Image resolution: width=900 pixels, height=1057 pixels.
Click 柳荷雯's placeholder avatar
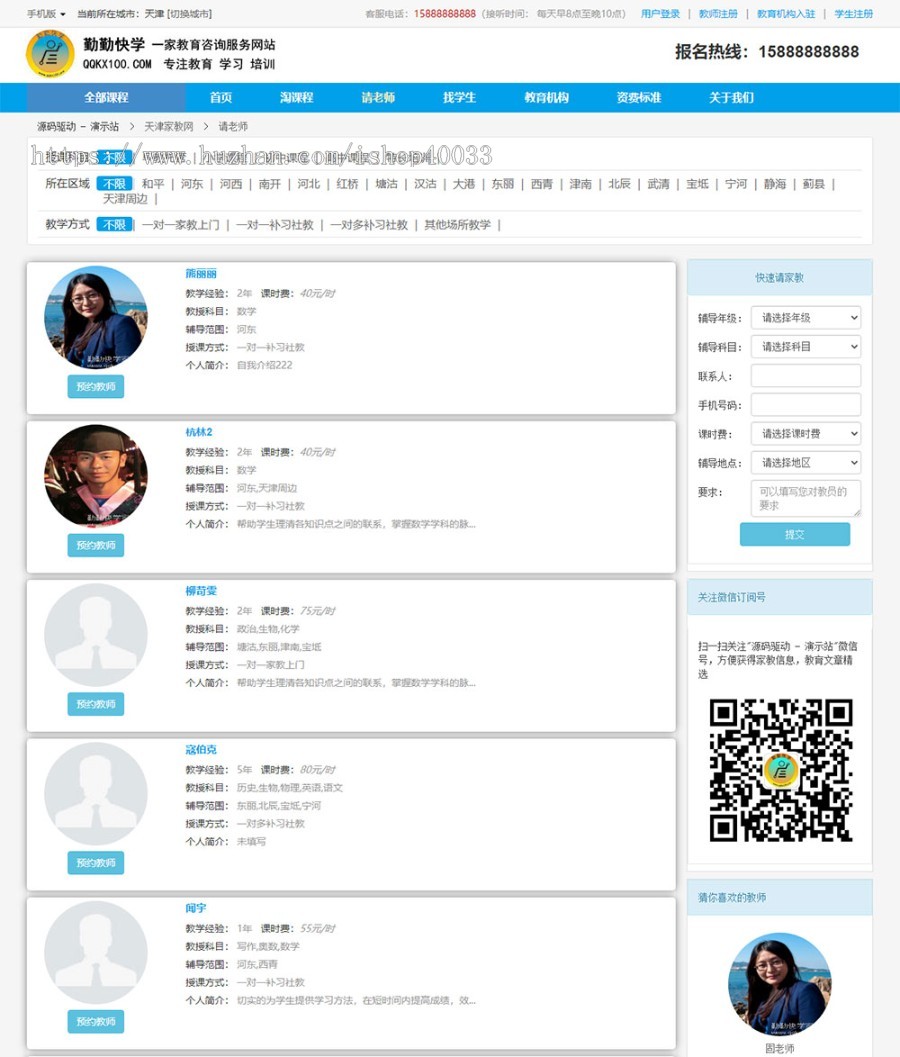(96, 634)
